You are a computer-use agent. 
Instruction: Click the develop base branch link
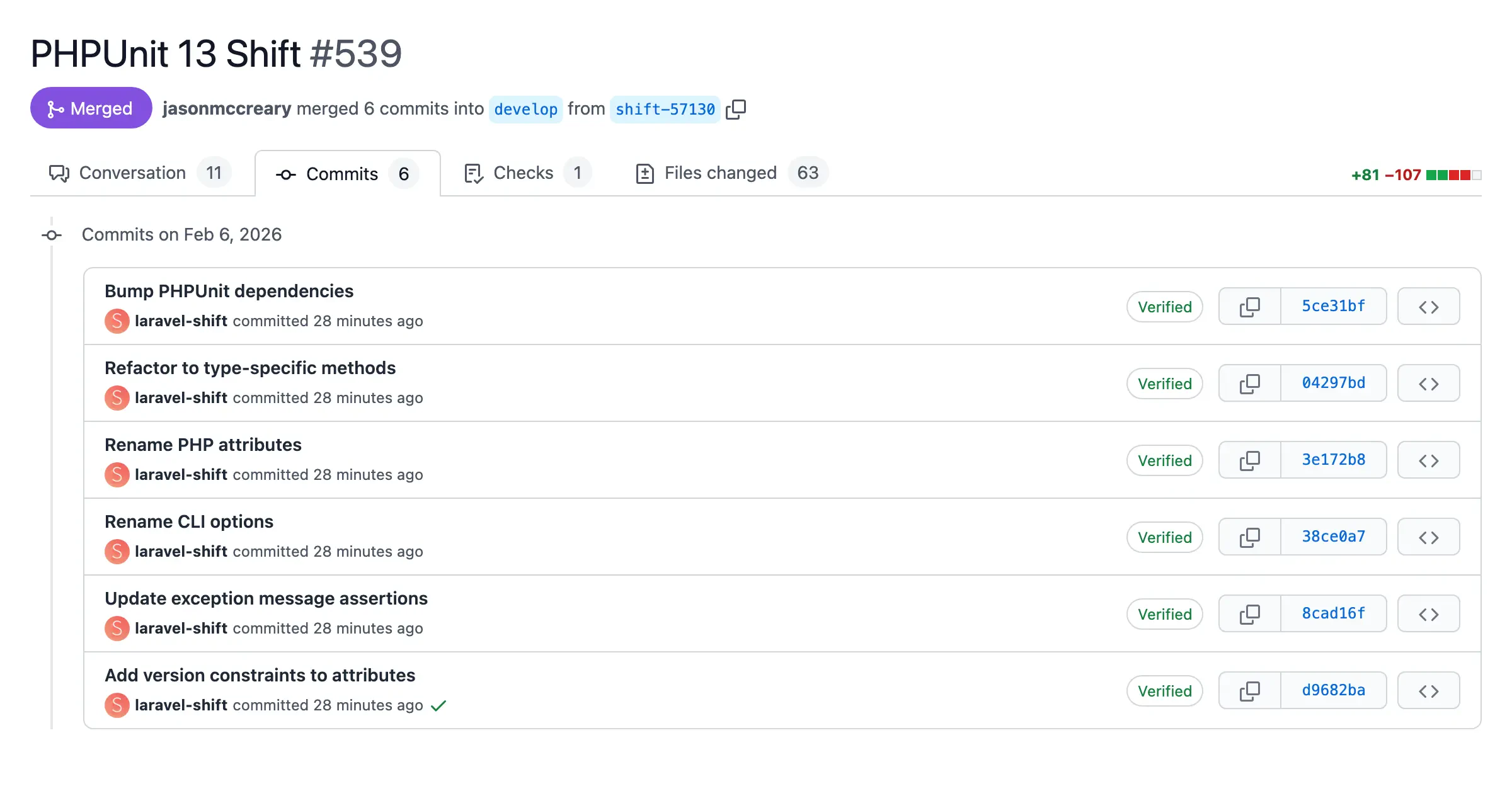525,109
